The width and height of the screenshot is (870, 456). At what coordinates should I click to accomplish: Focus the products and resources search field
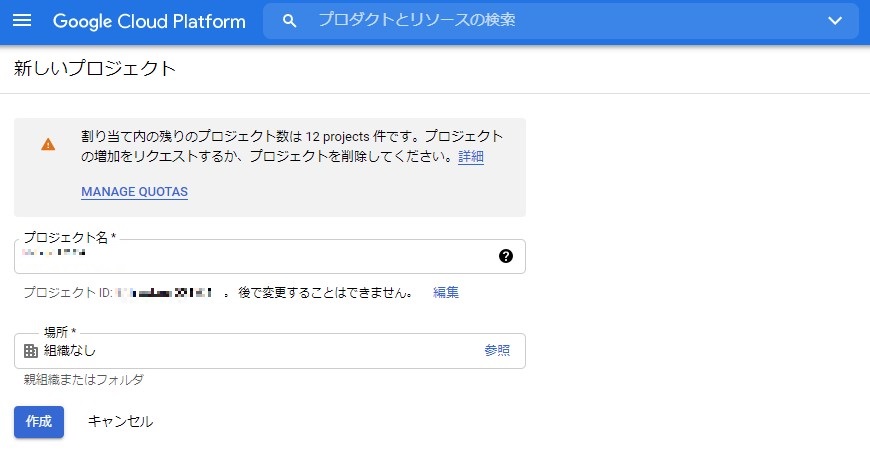coord(560,21)
